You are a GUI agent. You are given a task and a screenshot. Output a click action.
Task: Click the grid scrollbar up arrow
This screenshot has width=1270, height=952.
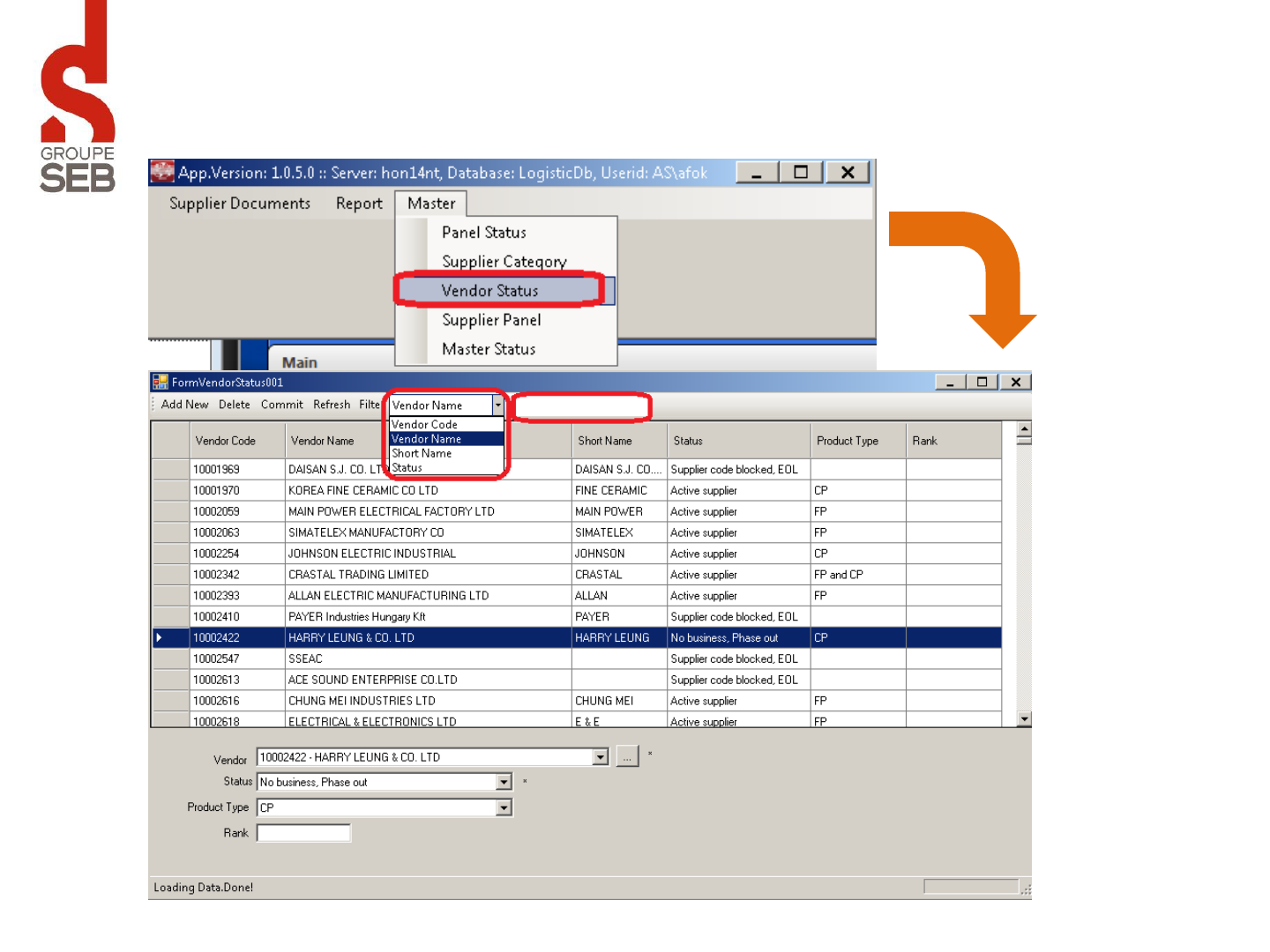(1024, 429)
